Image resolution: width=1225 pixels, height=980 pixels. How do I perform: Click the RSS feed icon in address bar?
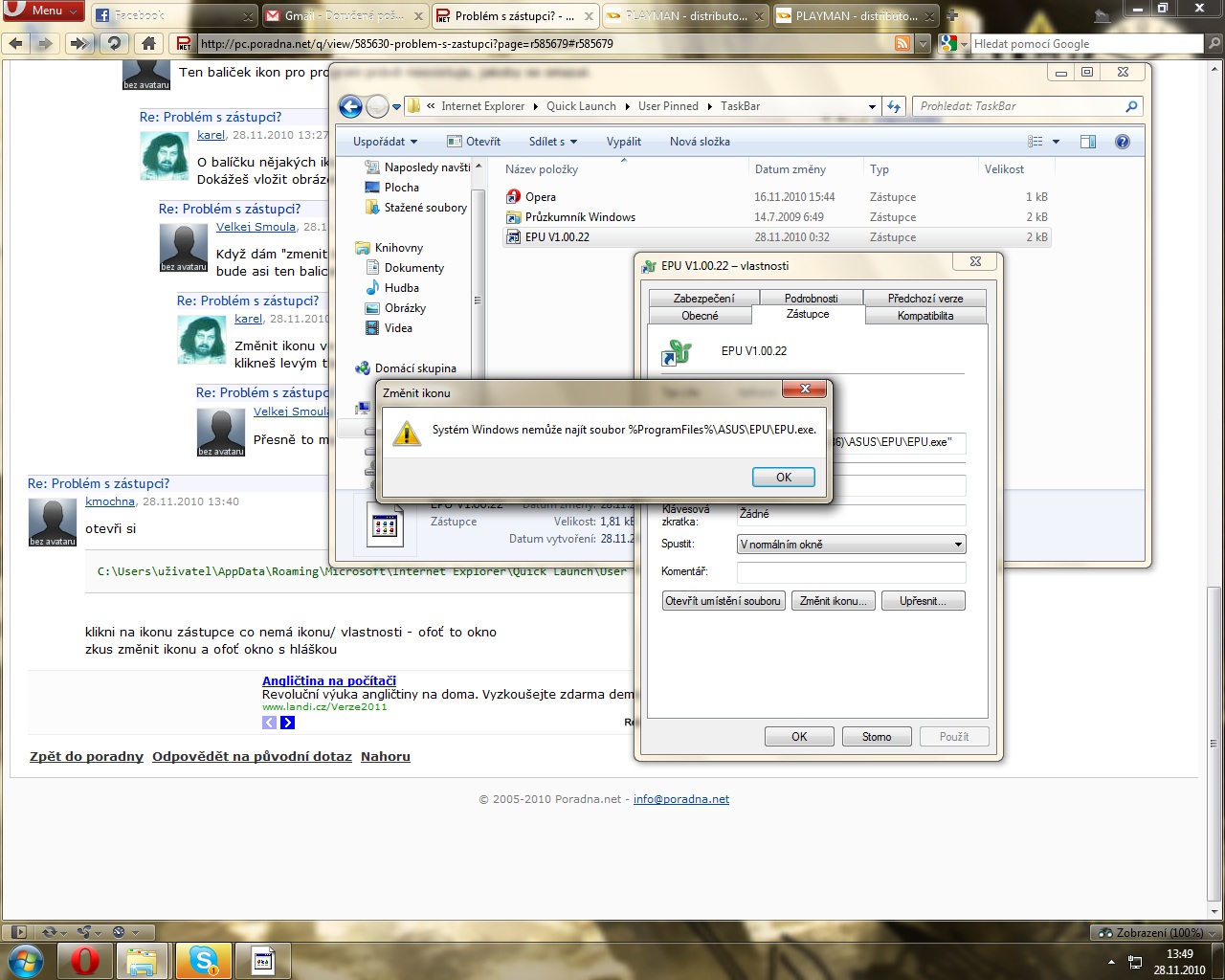[x=902, y=43]
